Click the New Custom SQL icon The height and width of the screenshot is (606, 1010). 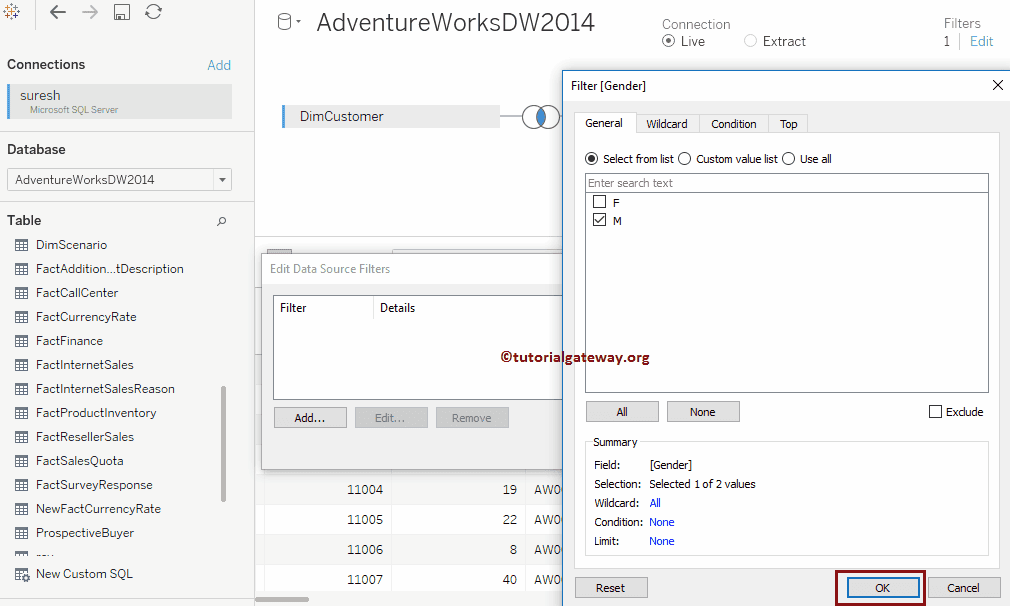coord(21,574)
